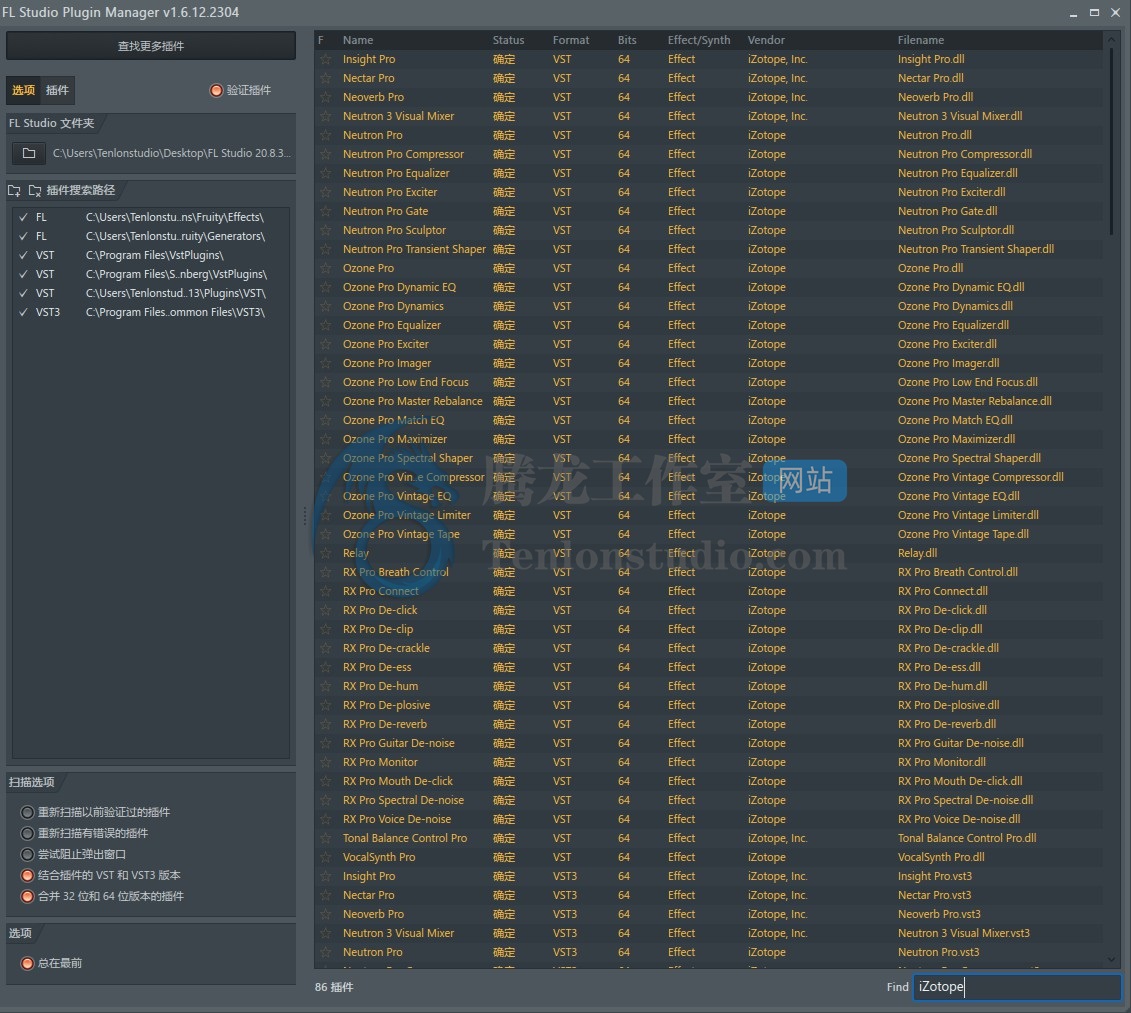Favorite the RX Pro Mouth De-click plugin
The width and height of the screenshot is (1131, 1013).
tap(326, 781)
